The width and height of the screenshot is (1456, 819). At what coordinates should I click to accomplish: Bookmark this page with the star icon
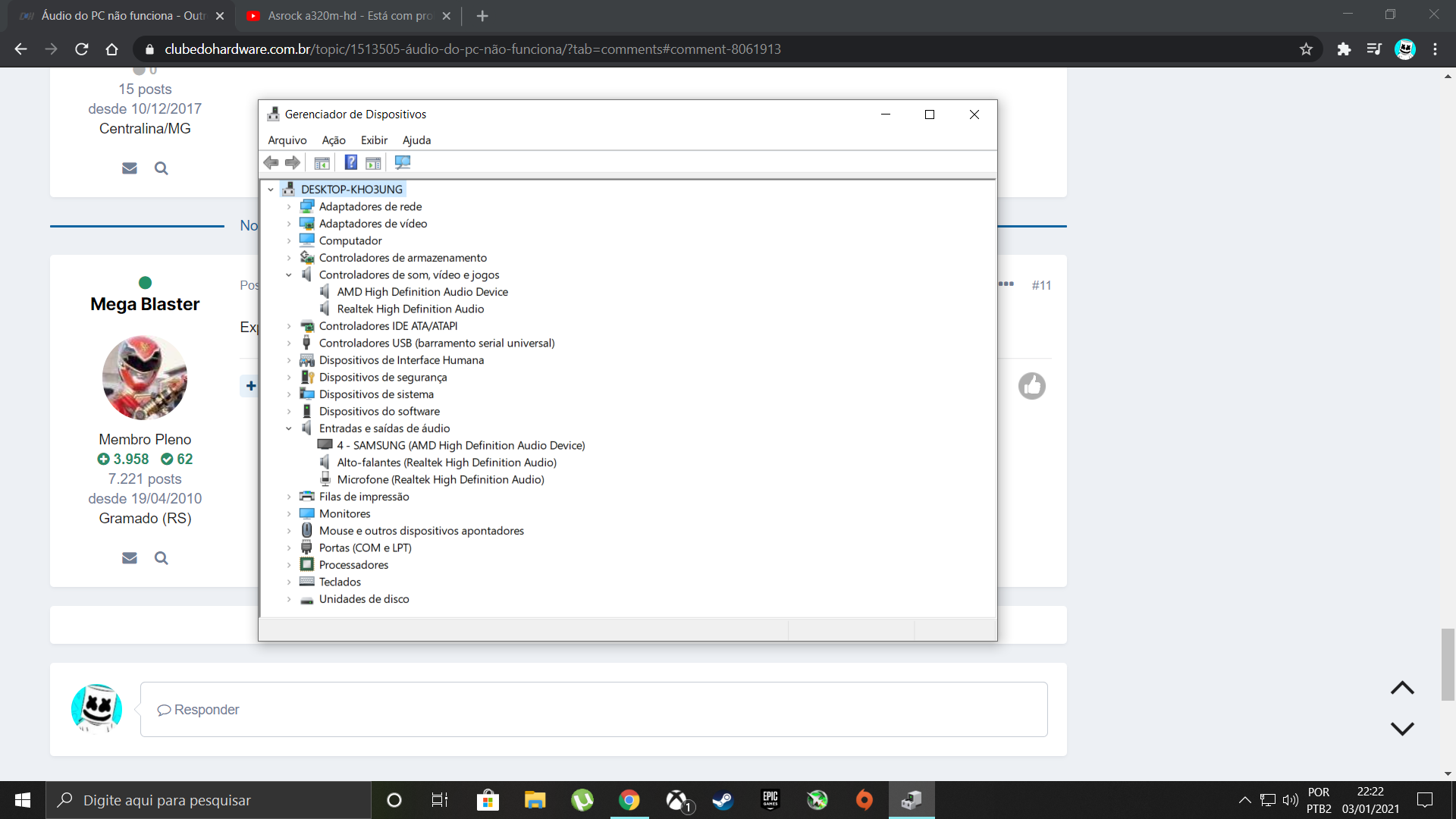[1306, 49]
